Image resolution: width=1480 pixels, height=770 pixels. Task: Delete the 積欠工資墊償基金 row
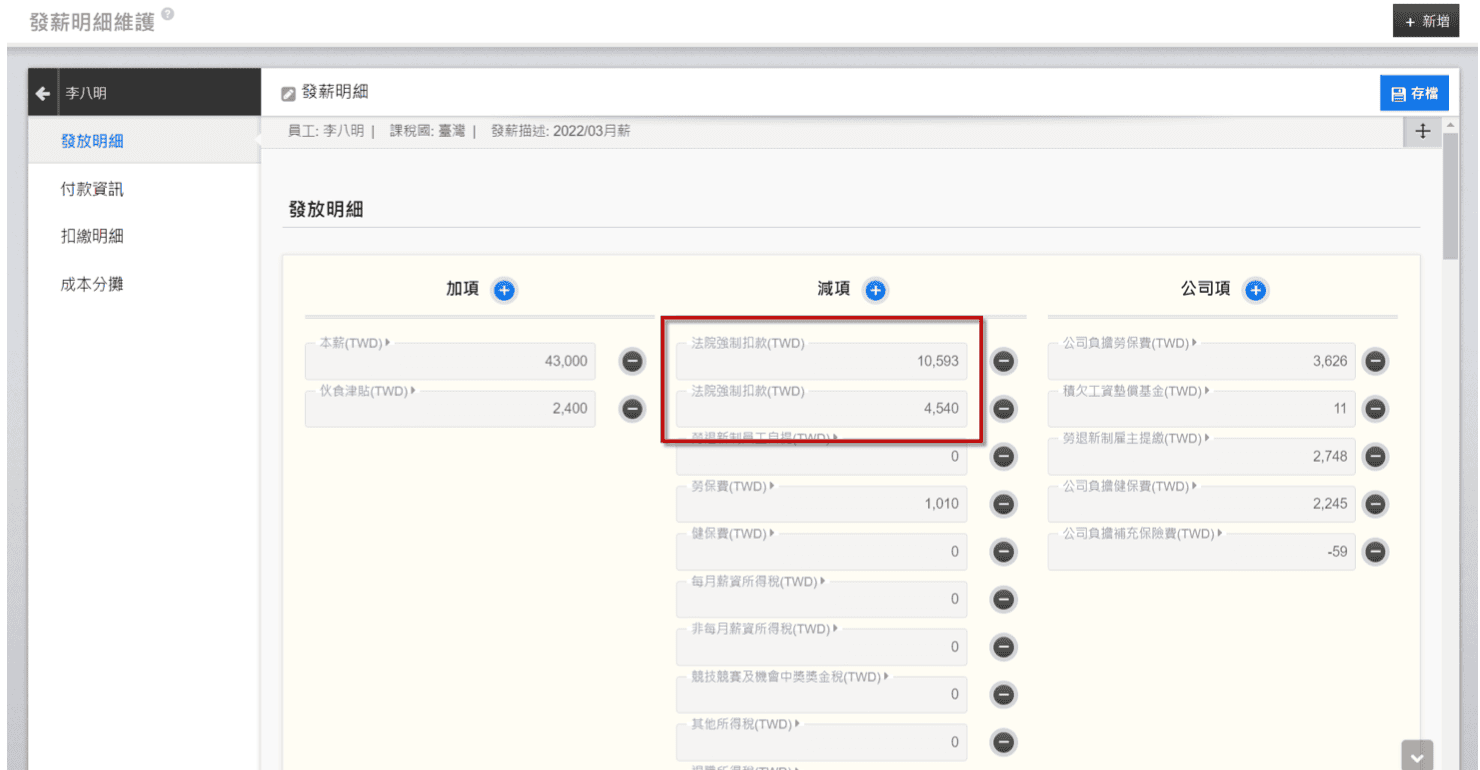(1375, 408)
